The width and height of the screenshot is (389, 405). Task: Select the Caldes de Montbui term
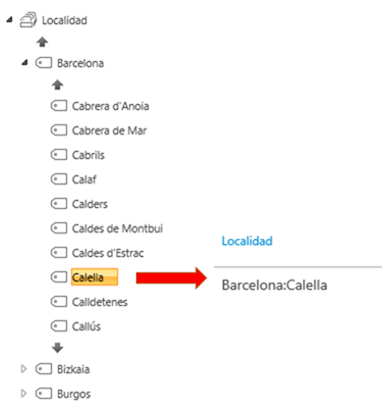click(x=117, y=228)
